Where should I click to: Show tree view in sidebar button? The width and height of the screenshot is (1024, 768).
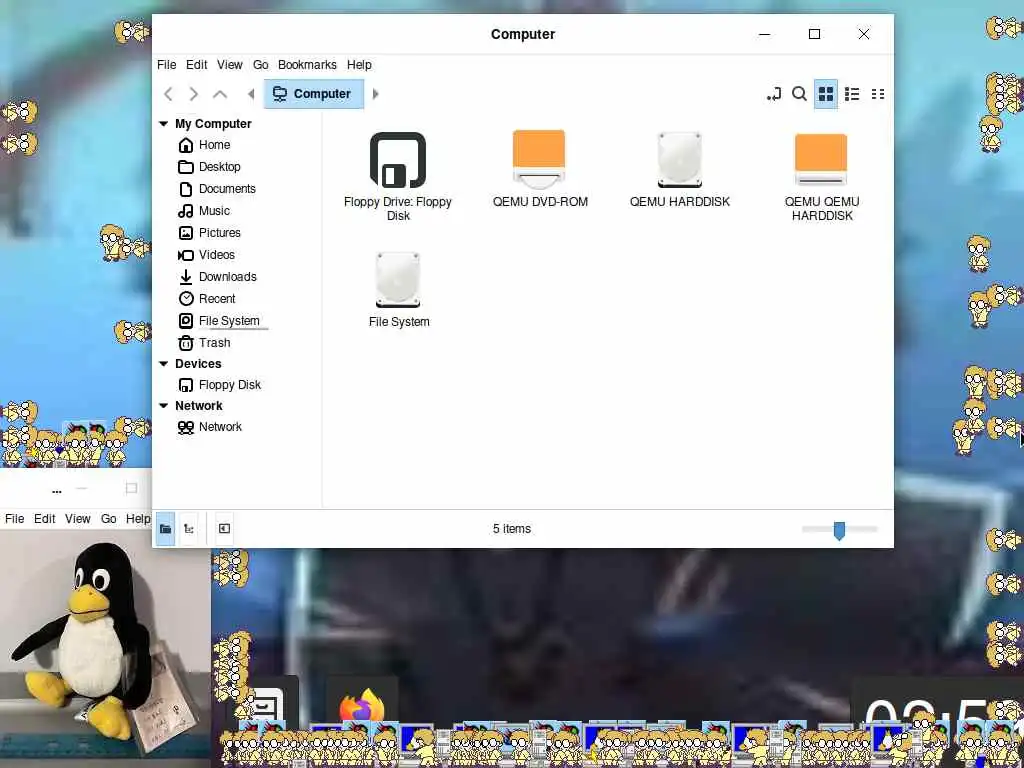tap(189, 529)
